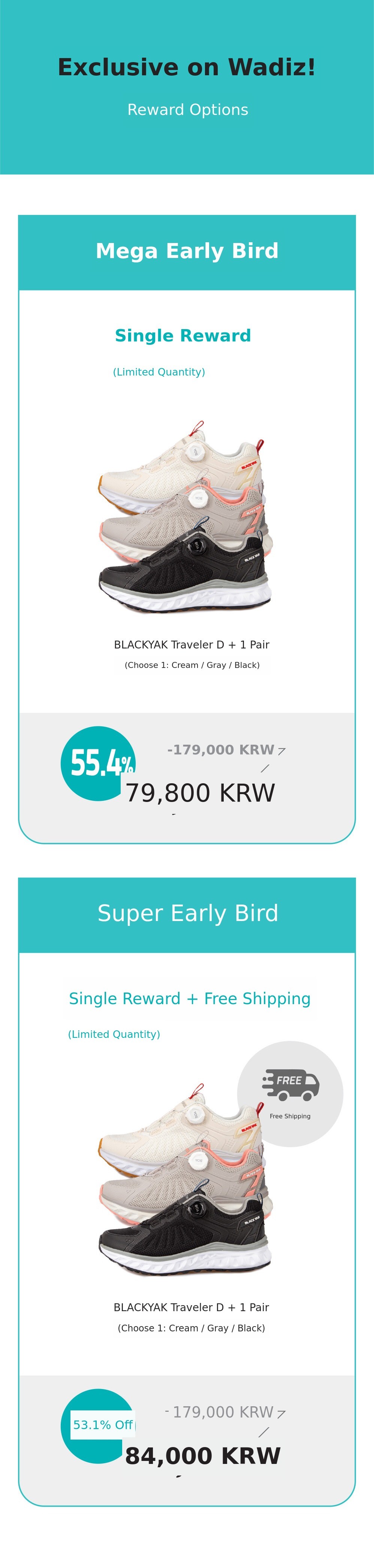Click the "Free Shipping" label under truck
Screen dimensions: 374x1568
[x=290, y=1116]
